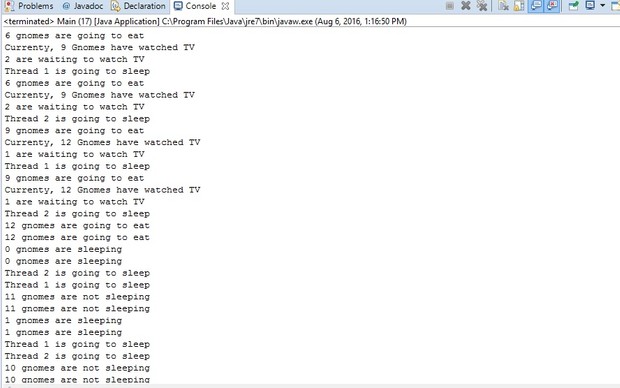The width and height of the screenshot is (620, 388).
Task: Click Display Selected Console monitor icon
Action: [590, 6]
